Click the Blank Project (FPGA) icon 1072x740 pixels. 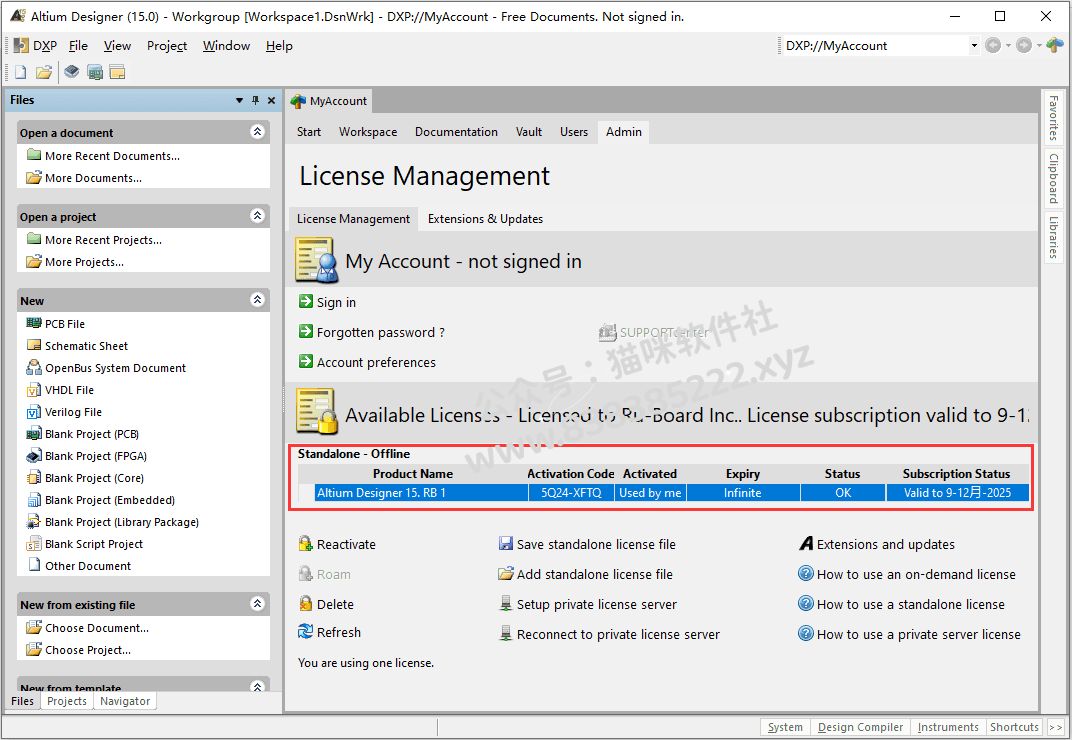(x=34, y=455)
